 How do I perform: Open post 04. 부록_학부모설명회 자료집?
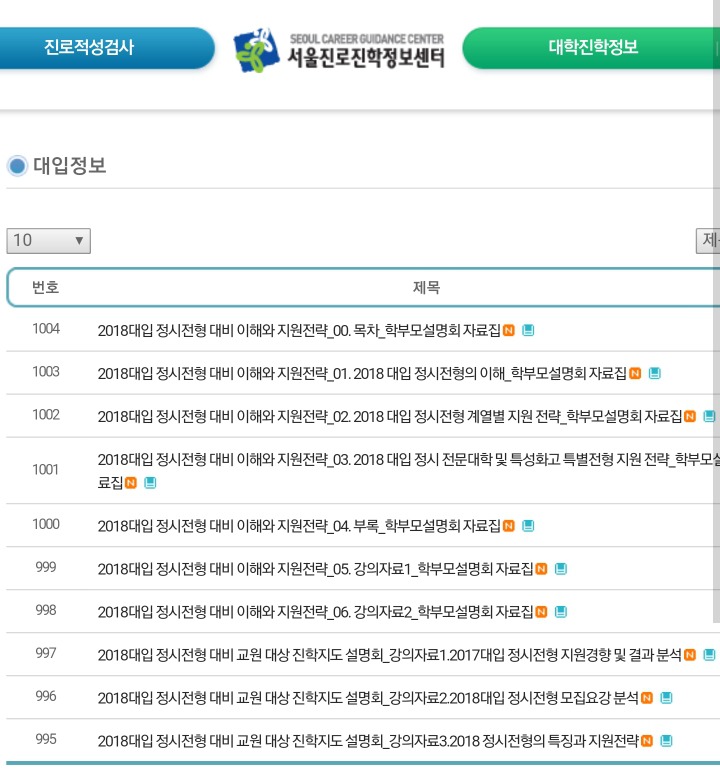[x=299, y=526]
